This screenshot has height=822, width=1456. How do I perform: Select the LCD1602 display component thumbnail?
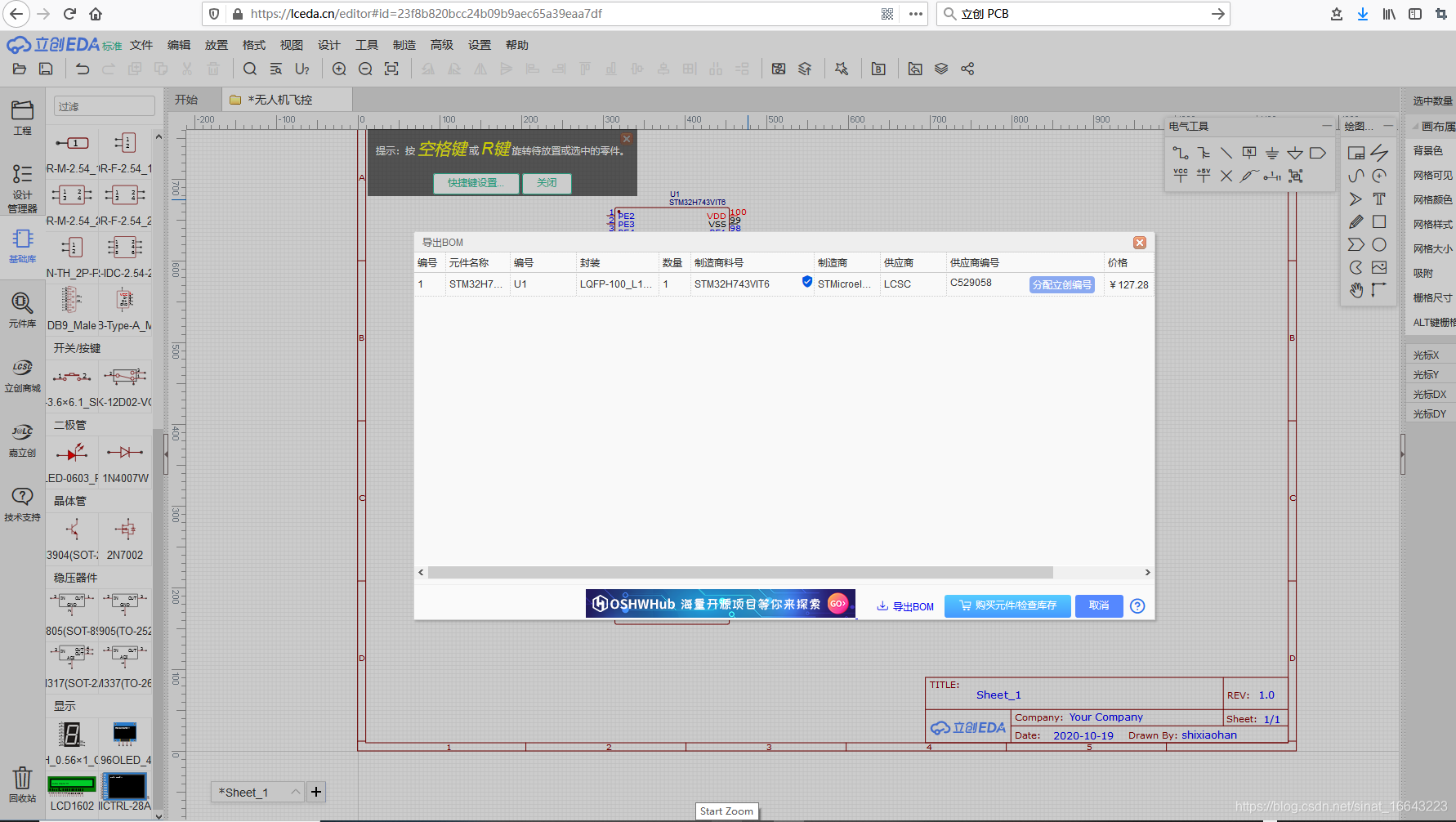tap(72, 786)
